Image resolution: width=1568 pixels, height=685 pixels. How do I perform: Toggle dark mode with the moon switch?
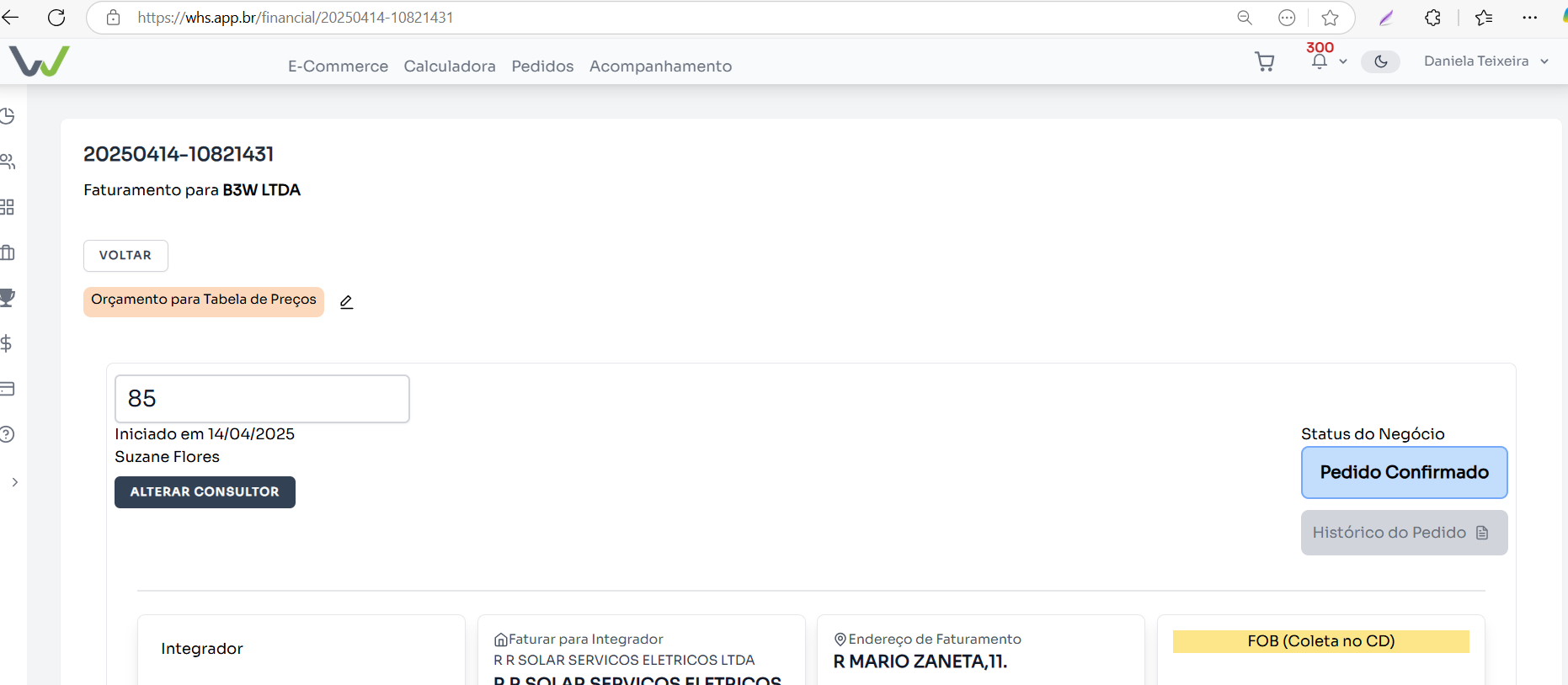pos(1380,61)
